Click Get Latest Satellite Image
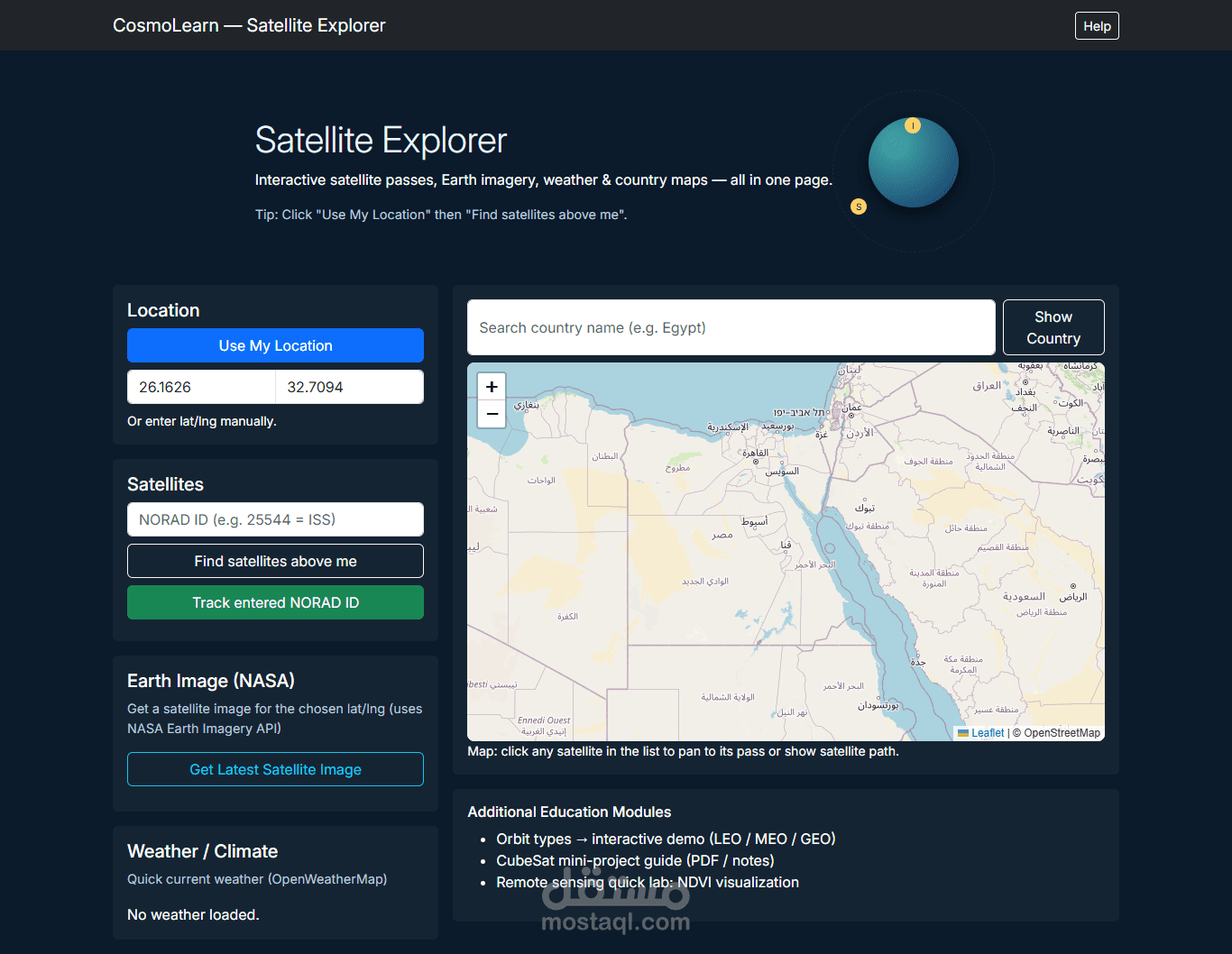This screenshot has width=1232, height=954. pyautogui.click(x=275, y=769)
